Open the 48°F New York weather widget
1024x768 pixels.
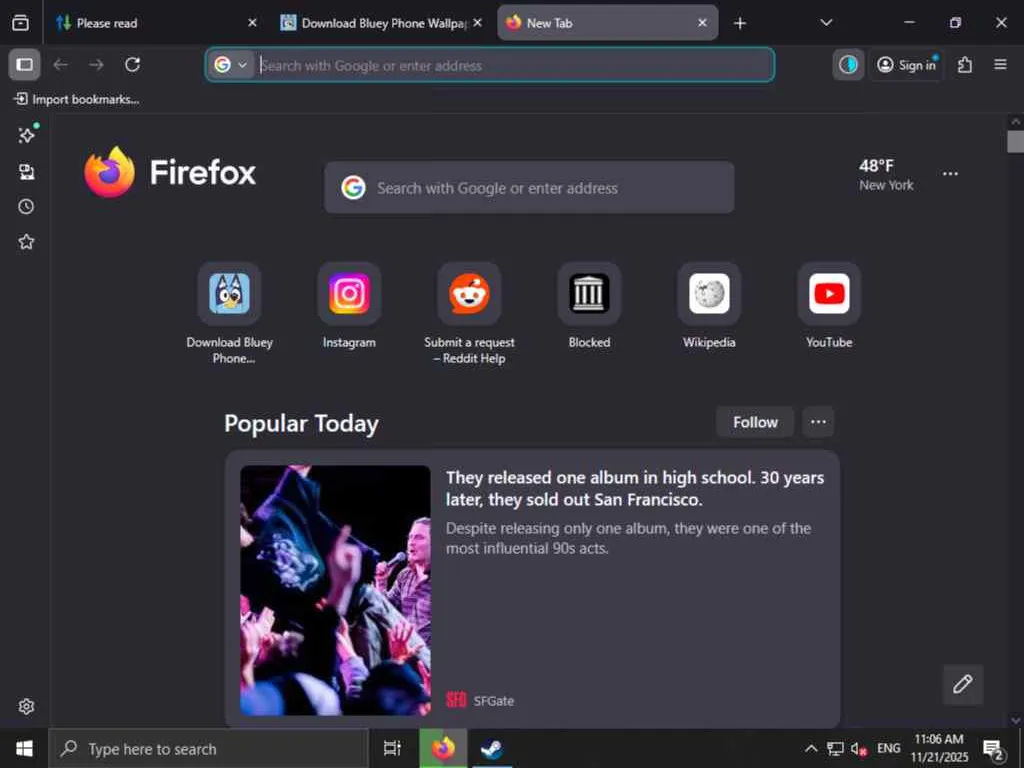point(886,174)
